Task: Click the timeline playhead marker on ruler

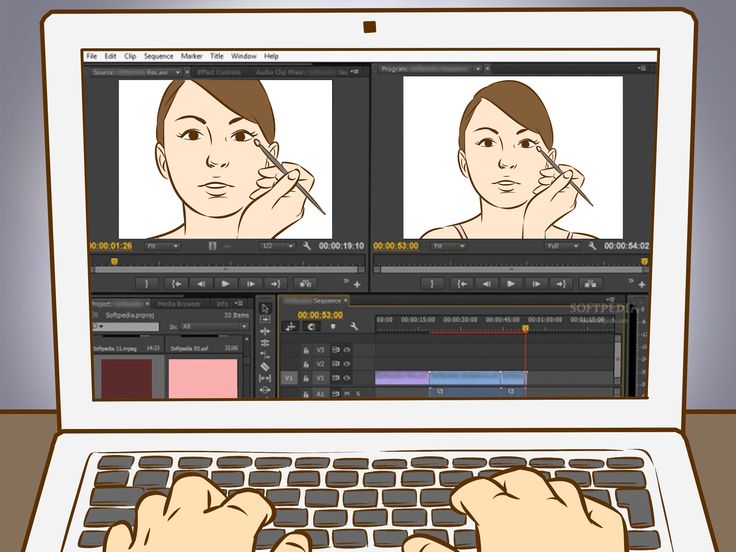Action: [525, 329]
